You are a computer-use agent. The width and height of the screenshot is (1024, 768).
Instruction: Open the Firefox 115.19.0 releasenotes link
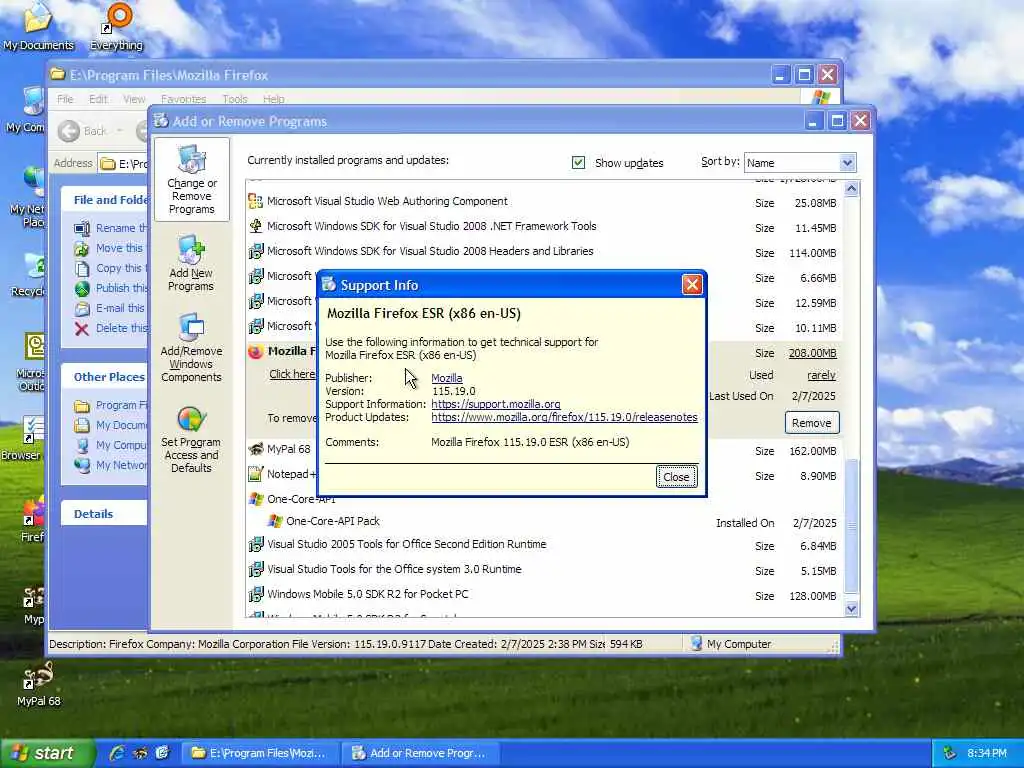pos(564,417)
